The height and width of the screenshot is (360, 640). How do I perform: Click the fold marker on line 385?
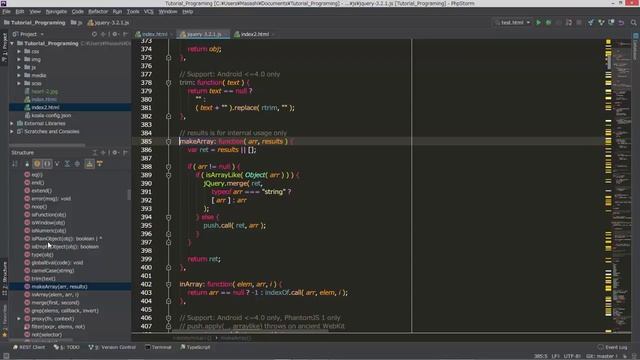click(168, 142)
